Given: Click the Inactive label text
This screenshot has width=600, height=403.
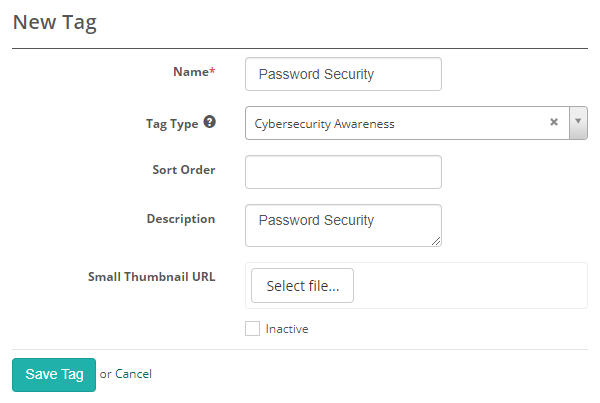Looking at the screenshot, I should click(x=287, y=329).
